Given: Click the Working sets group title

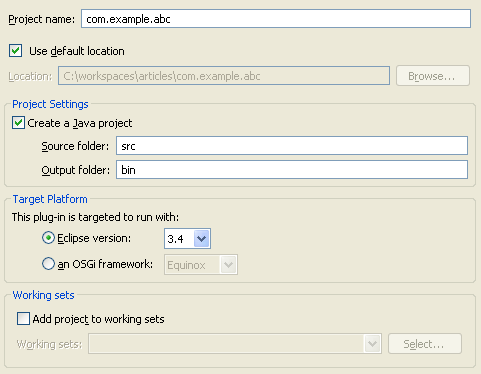Looking at the screenshot, I should pyautogui.click(x=43, y=295).
